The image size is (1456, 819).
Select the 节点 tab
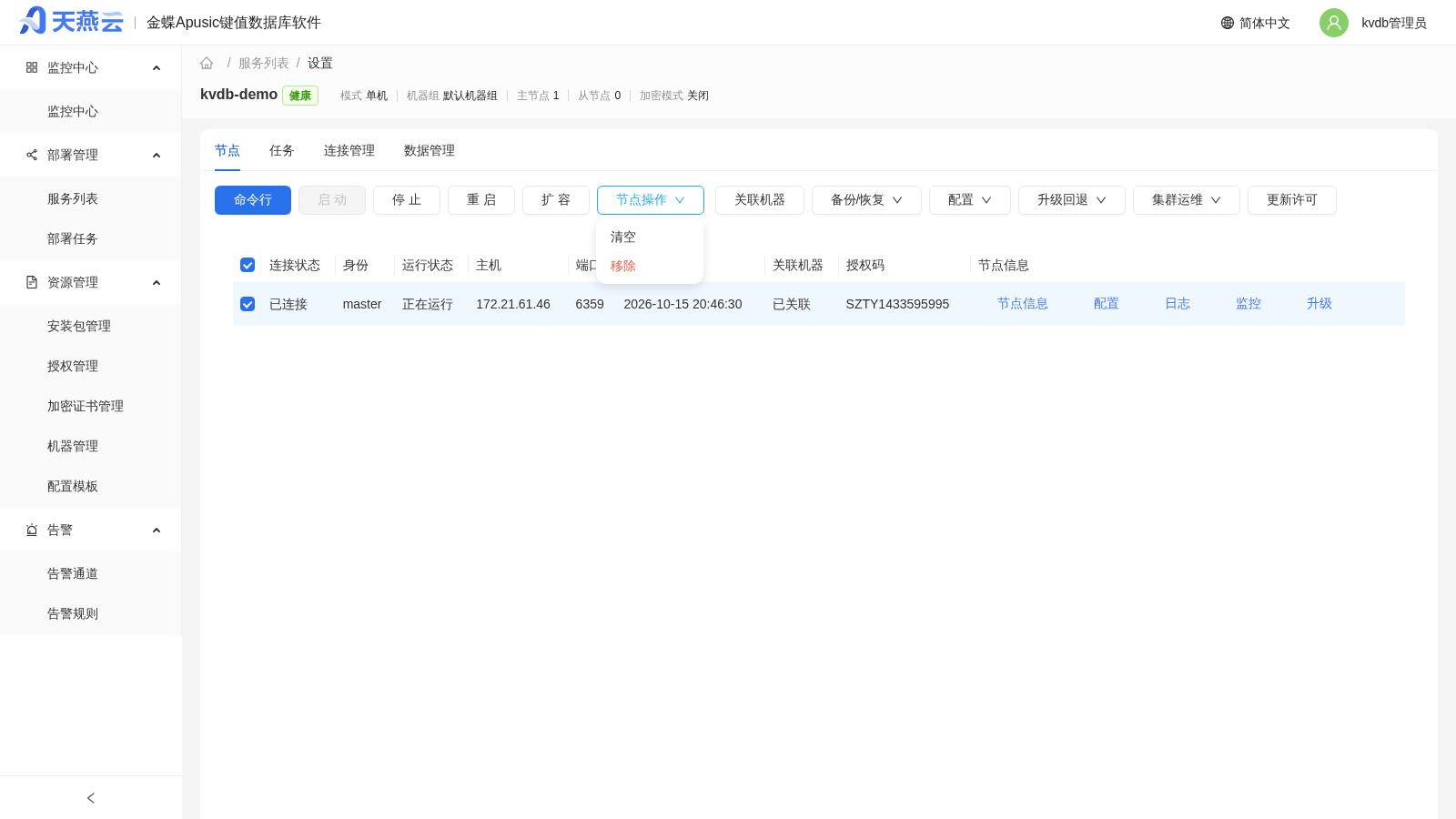pos(227,150)
